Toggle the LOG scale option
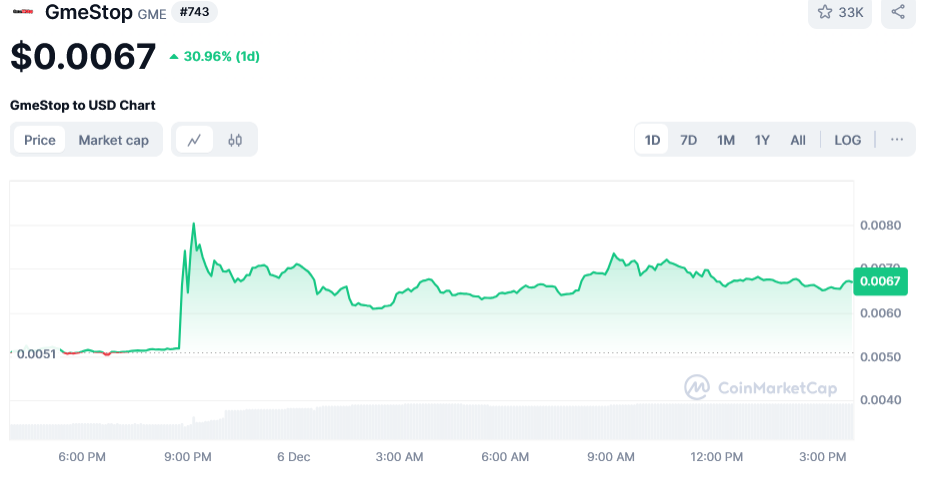This screenshot has width=928, height=479. tap(848, 140)
